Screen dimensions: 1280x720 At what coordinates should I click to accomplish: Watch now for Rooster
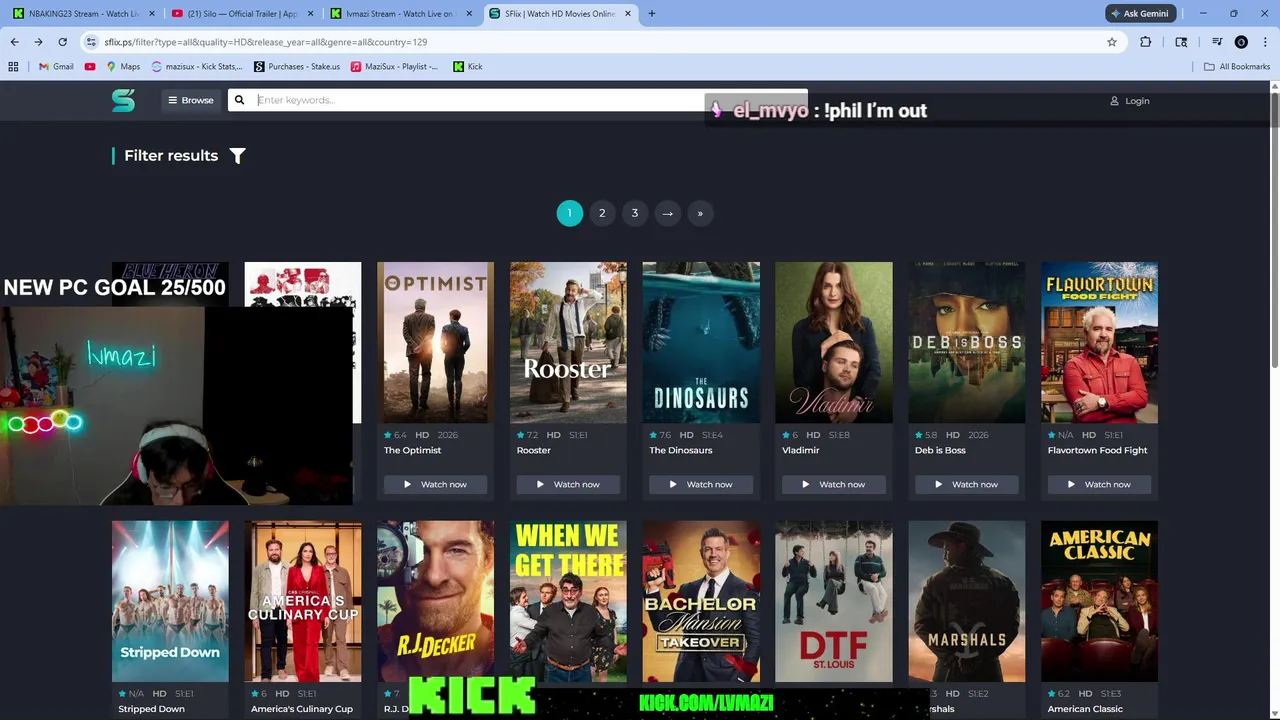568,484
